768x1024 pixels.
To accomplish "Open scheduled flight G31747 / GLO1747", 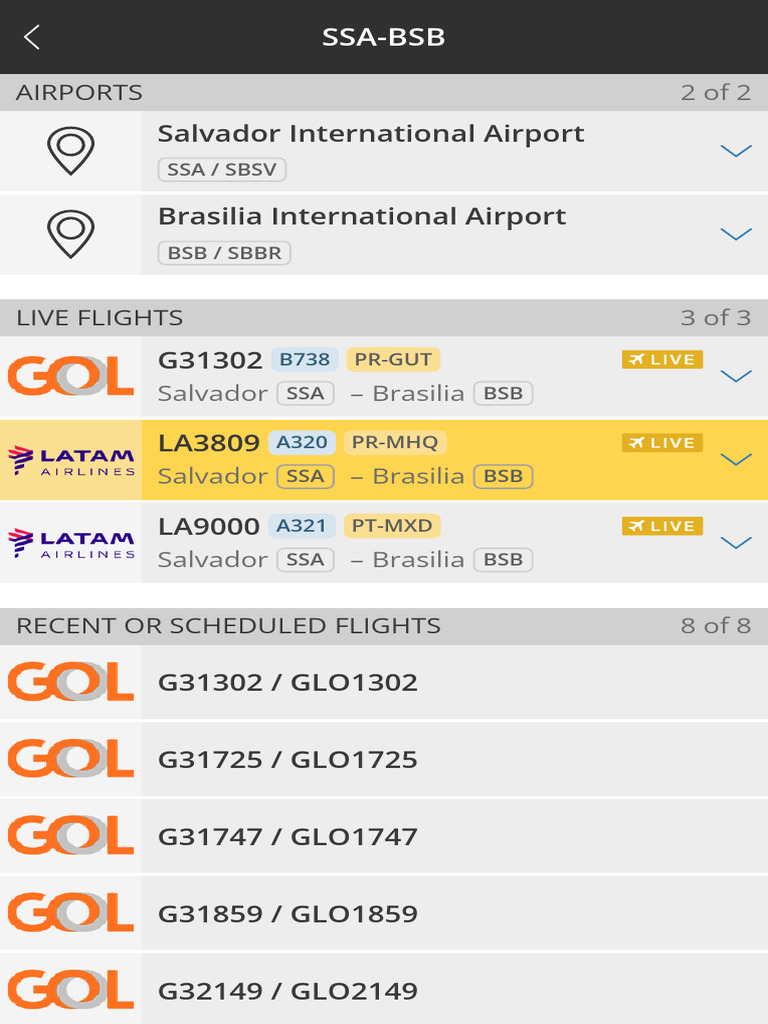I will point(384,836).
